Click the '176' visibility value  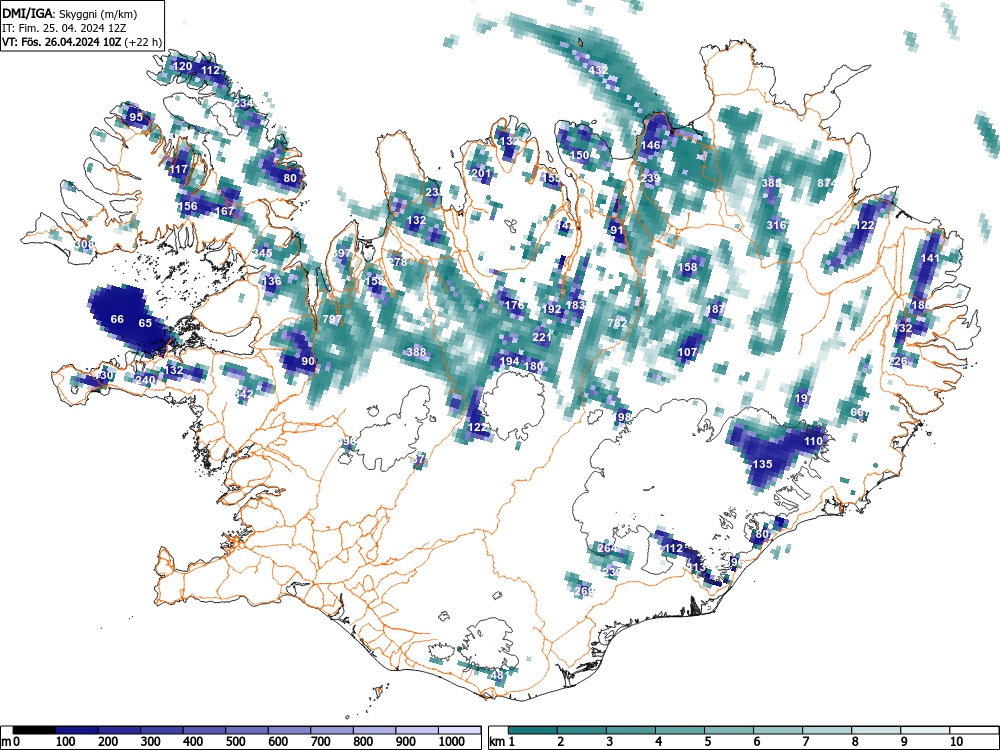514,305
